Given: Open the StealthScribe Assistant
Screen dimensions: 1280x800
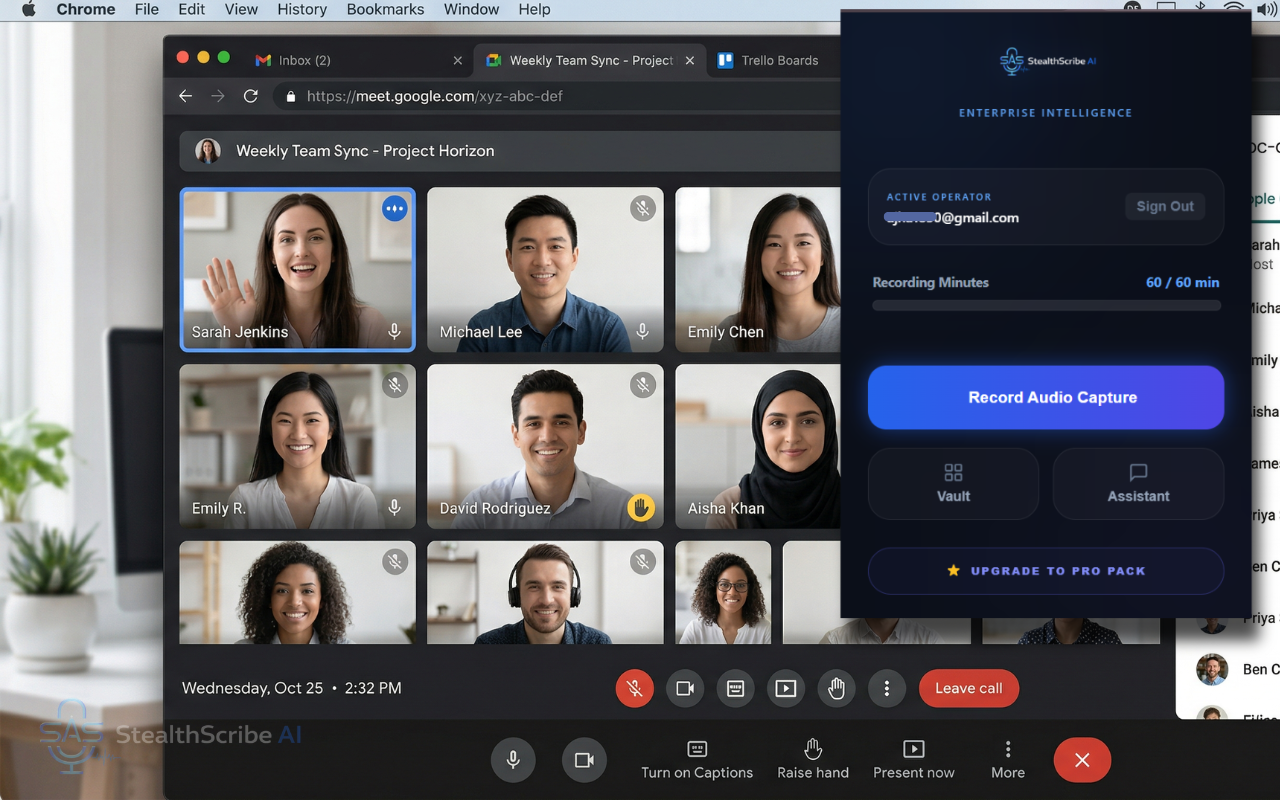Looking at the screenshot, I should [x=1137, y=484].
